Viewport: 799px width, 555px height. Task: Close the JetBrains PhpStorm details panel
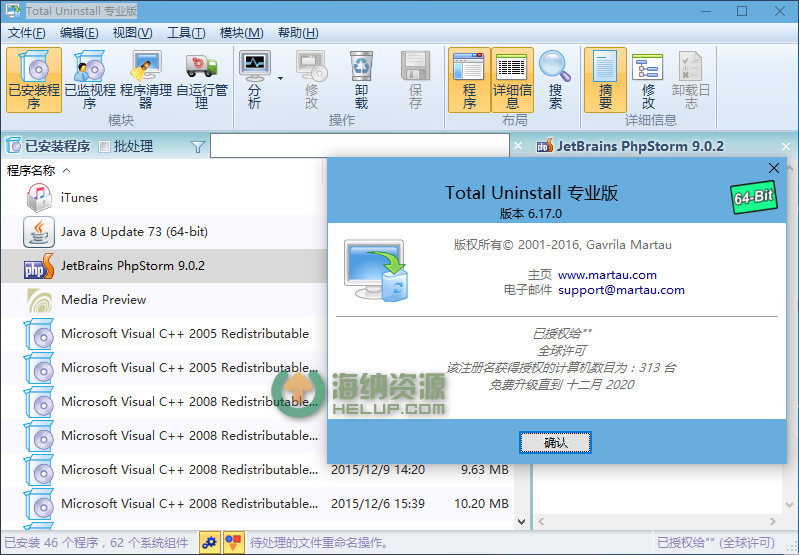pyautogui.click(x=786, y=146)
